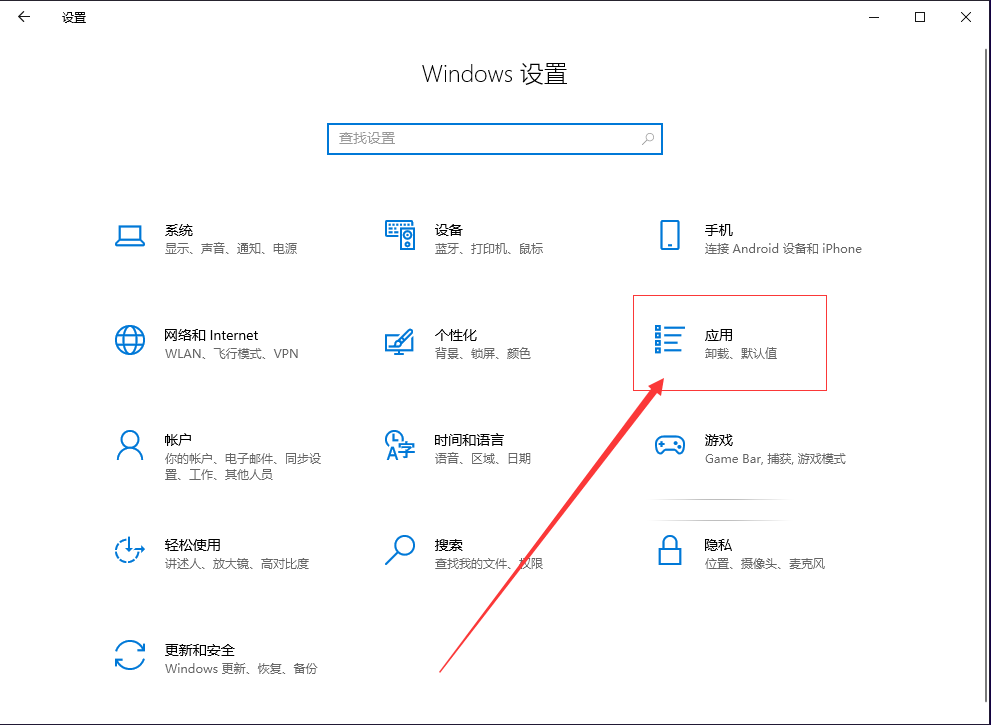Click the Privacy lock icon
This screenshot has height=725, width=991.
pos(670,551)
